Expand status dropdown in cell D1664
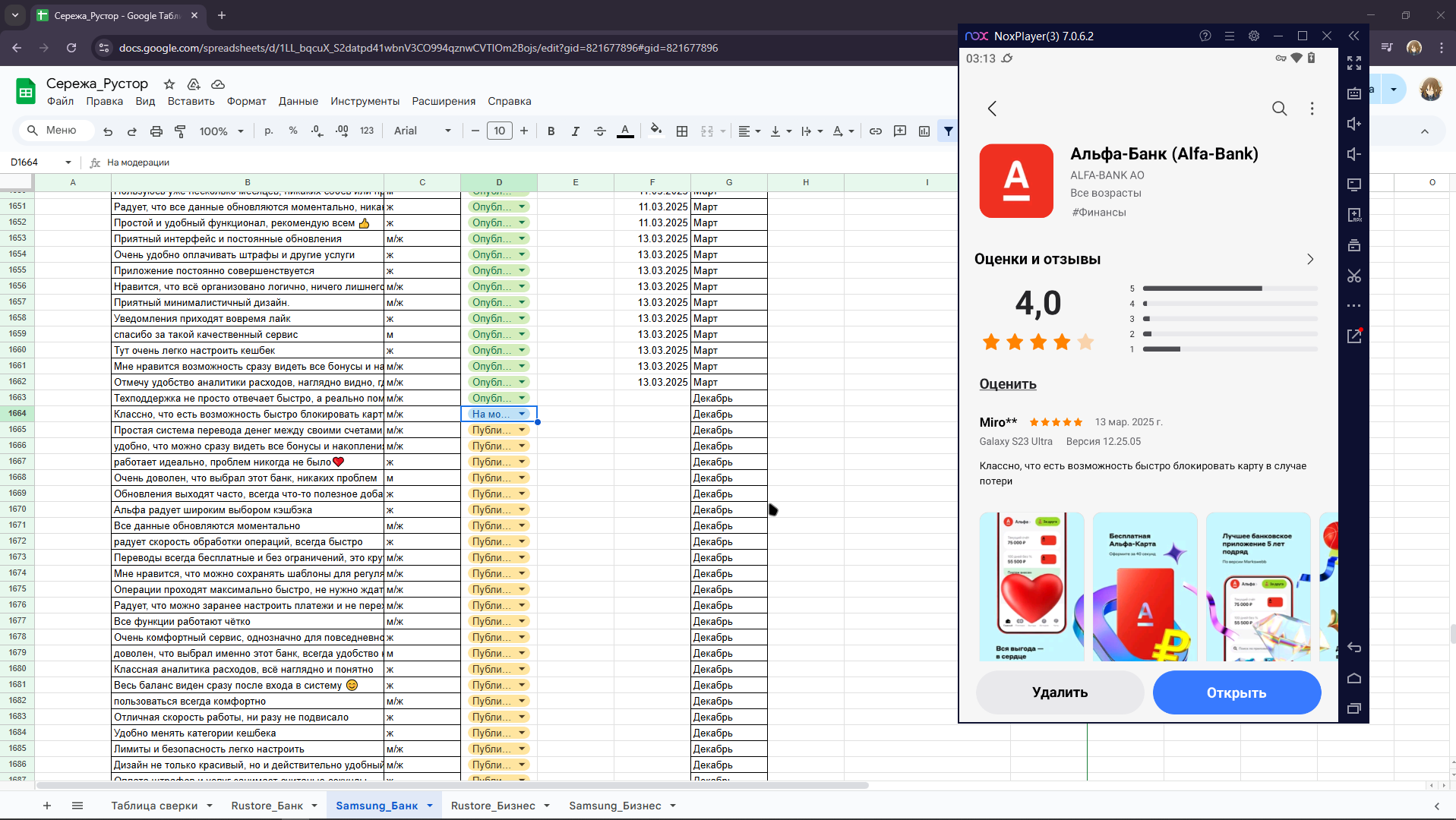 523,414
